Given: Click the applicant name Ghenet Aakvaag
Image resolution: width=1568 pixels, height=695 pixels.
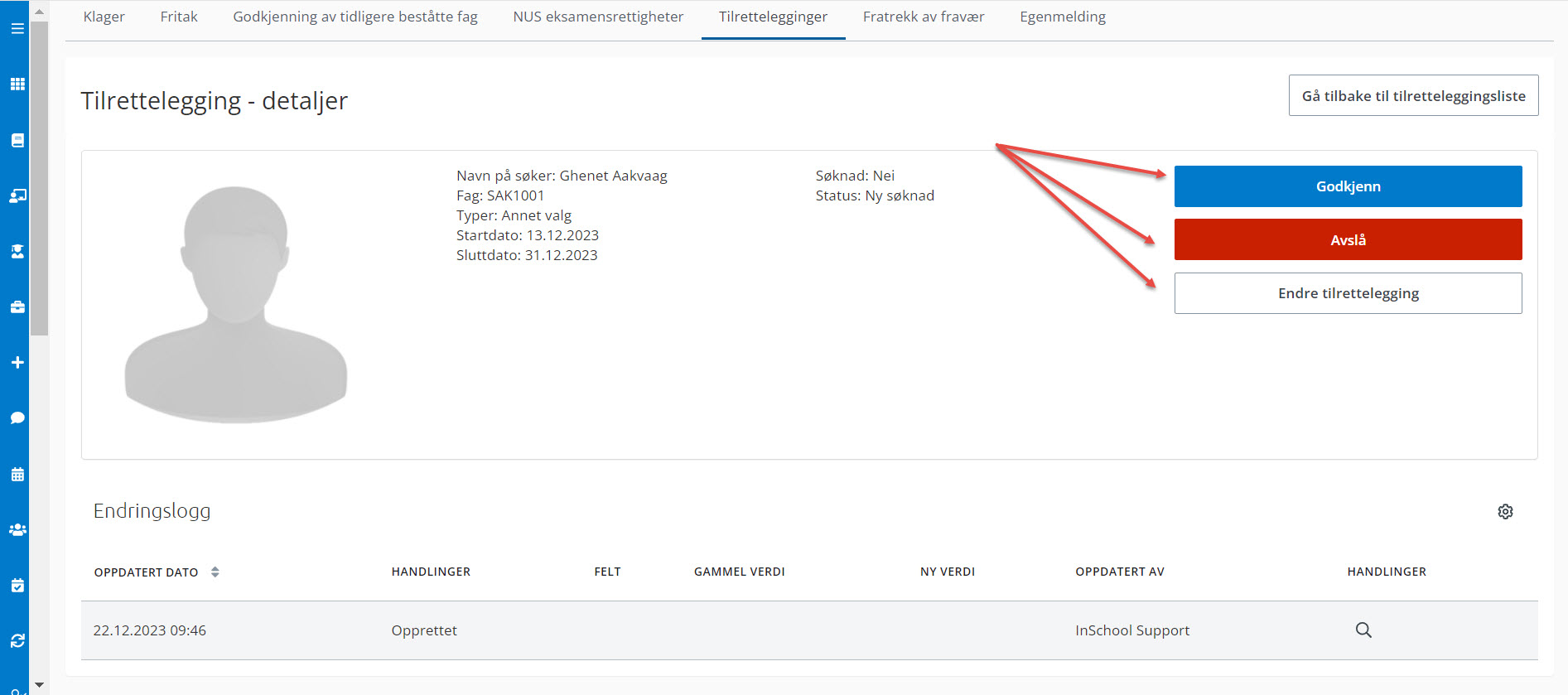Looking at the screenshot, I should 614,176.
